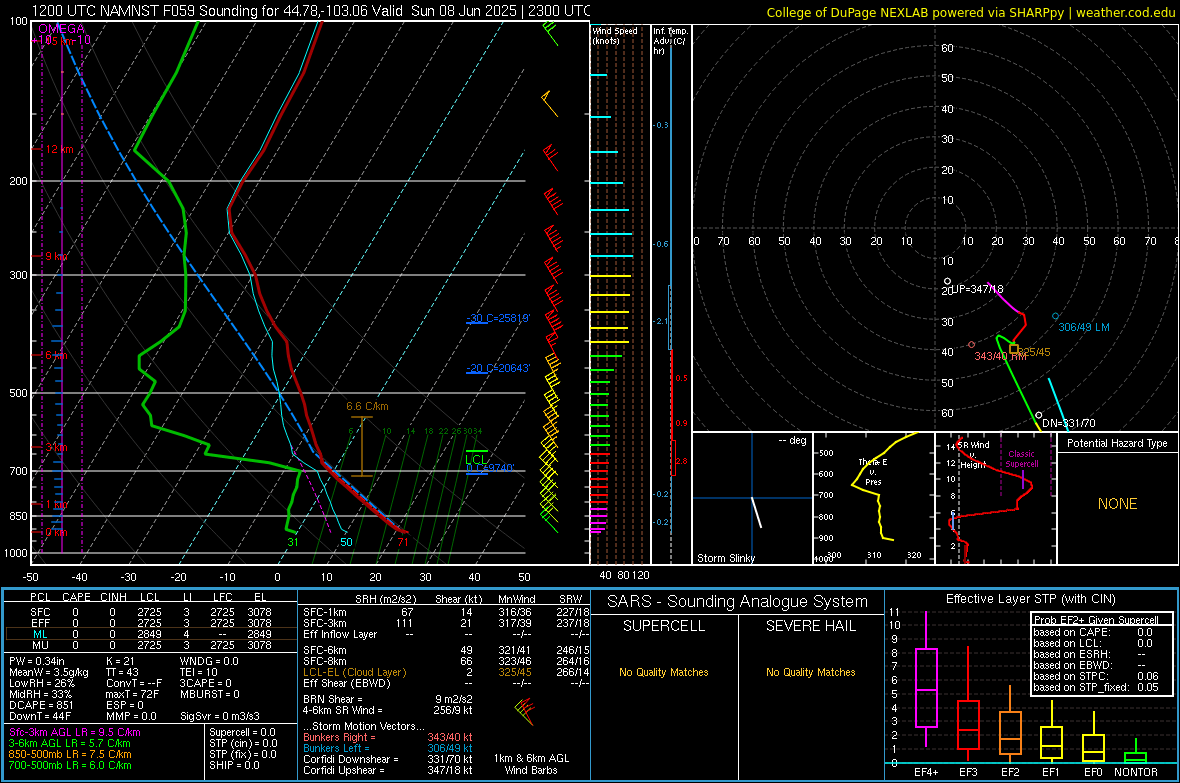Click No Quality Matches under SEVERE HAIL
Image resolution: width=1180 pixels, height=783 pixels.
pyautogui.click(x=810, y=672)
